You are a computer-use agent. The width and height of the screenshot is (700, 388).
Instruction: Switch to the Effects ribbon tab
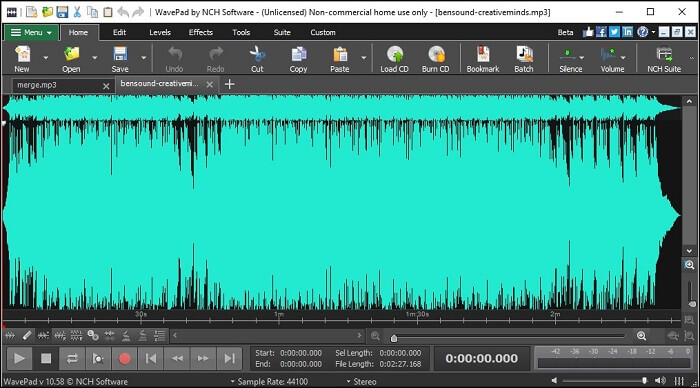(200, 32)
